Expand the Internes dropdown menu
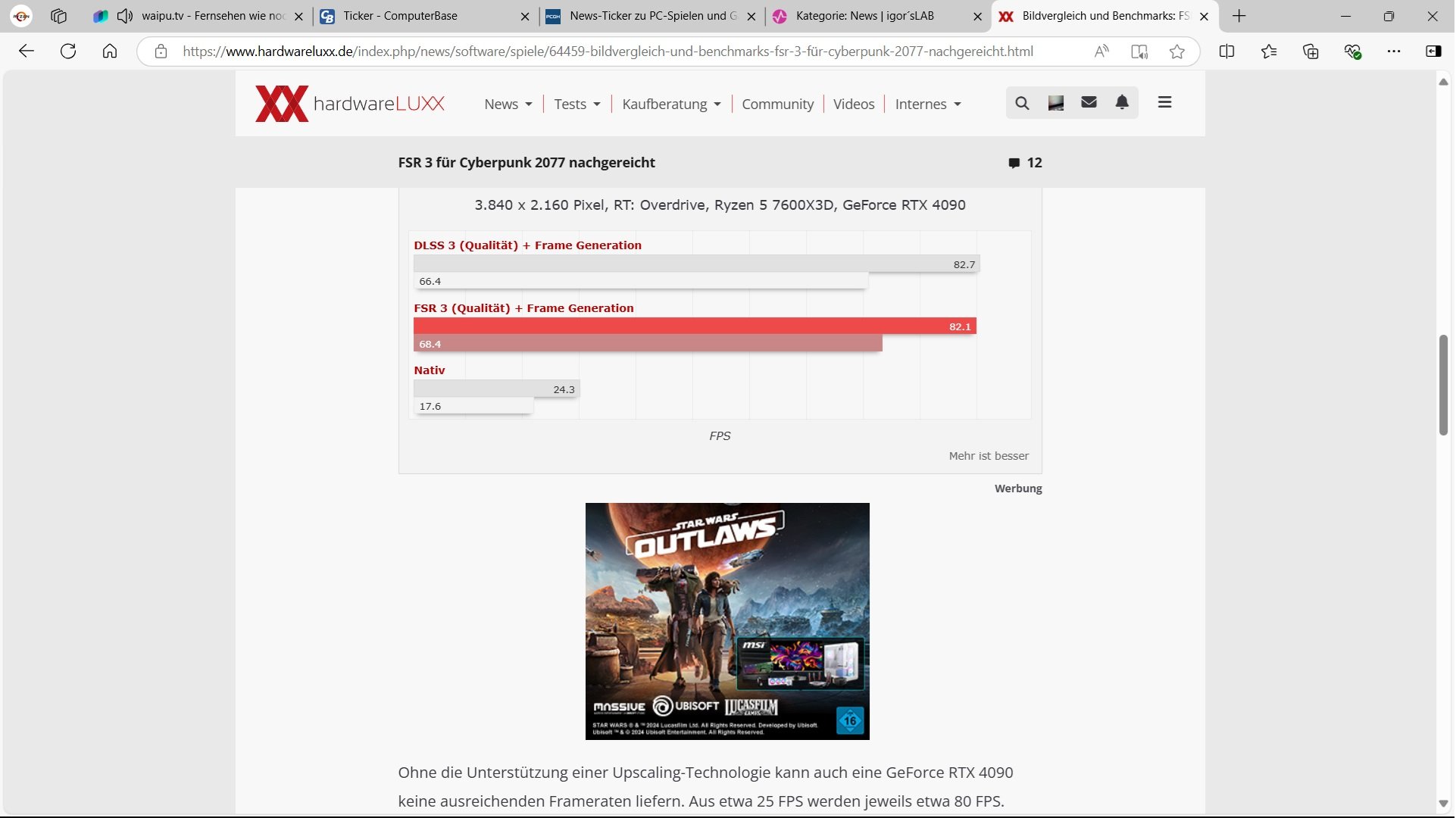The height and width of the screenshot is (818, 1456). coord(928,105)
